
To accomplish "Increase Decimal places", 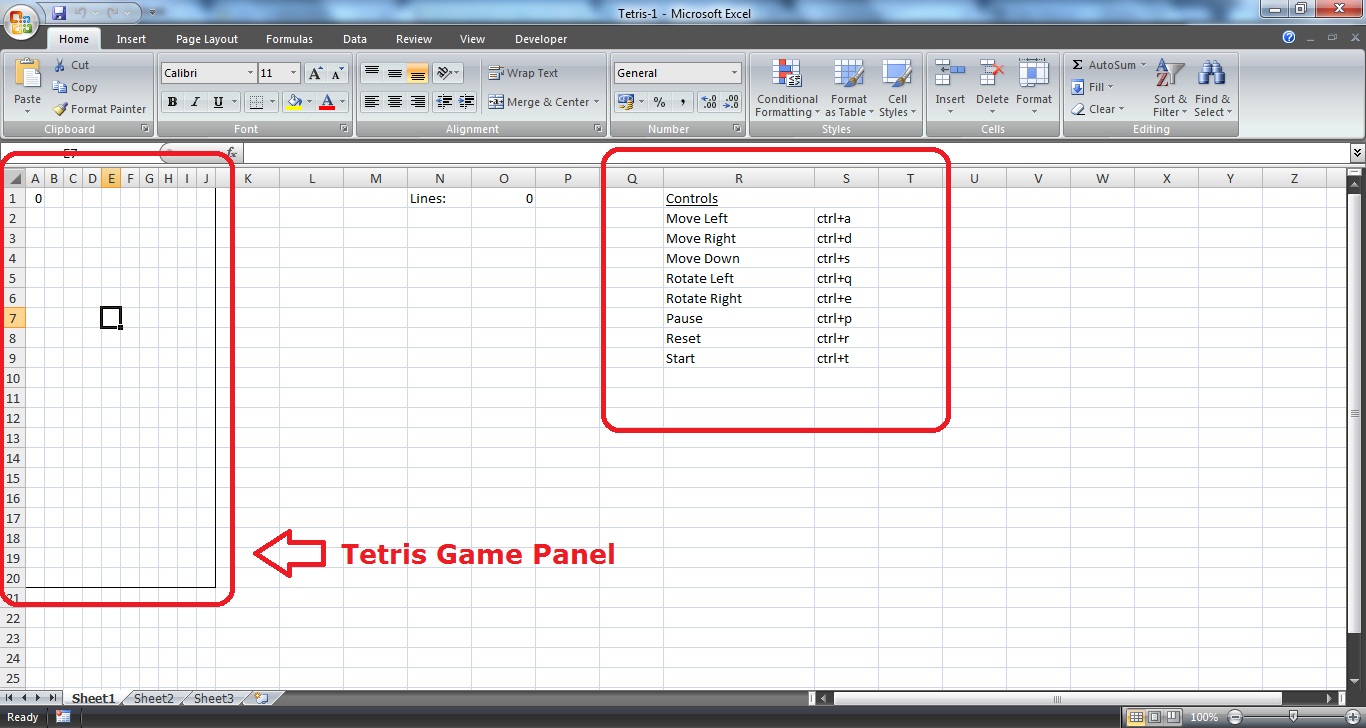I will coord(709,102).
